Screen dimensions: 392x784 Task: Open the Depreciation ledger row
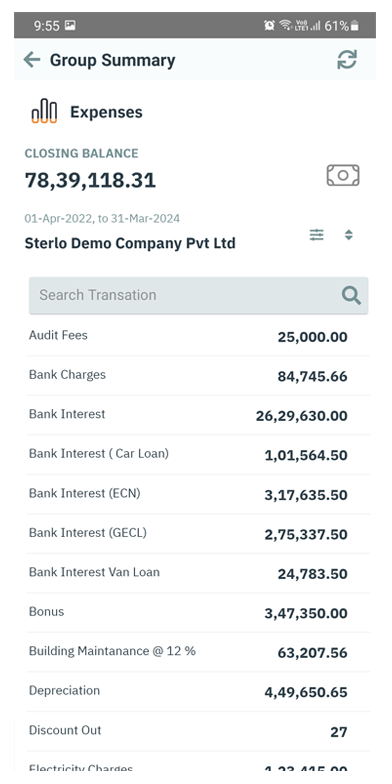click(x=198, y=692)
